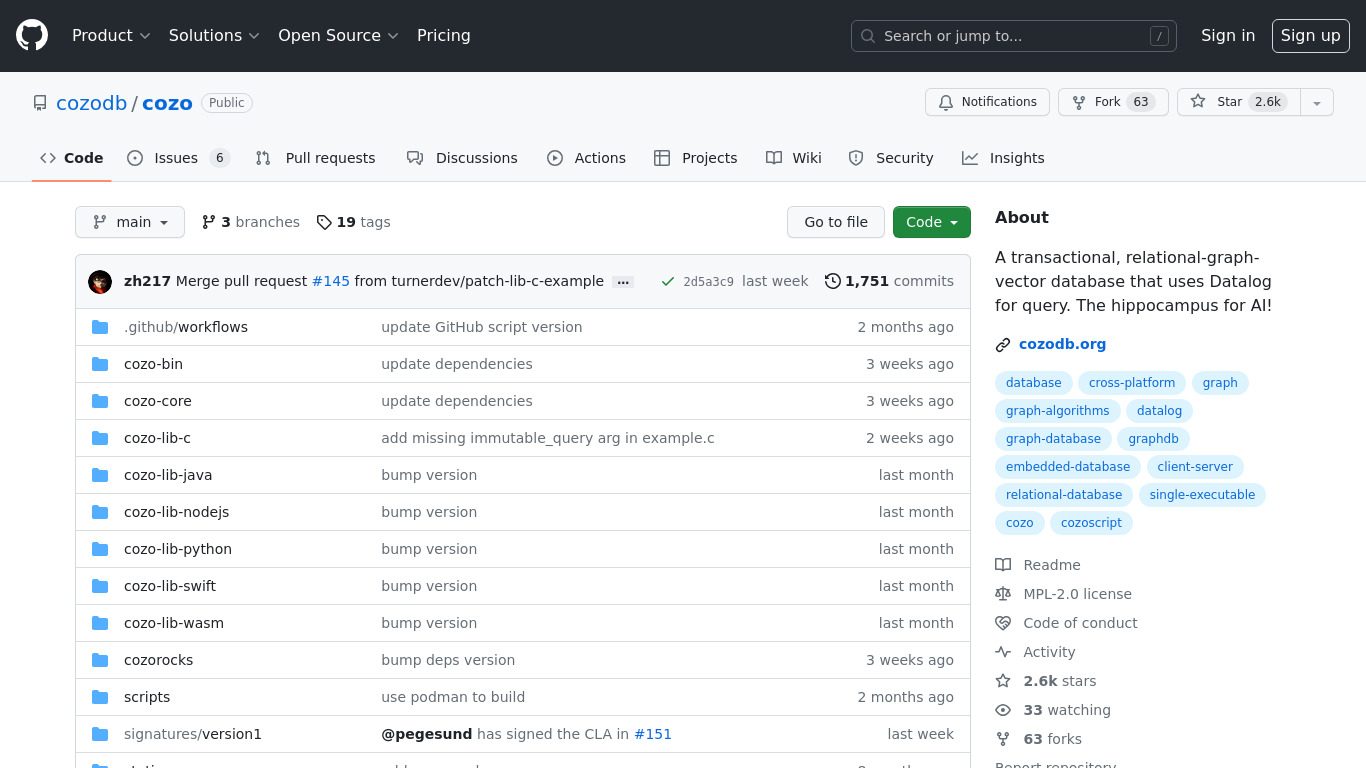Switch to the Insights tab
This screenshot has height=768, width=1366.
(x=1003, y=158)
